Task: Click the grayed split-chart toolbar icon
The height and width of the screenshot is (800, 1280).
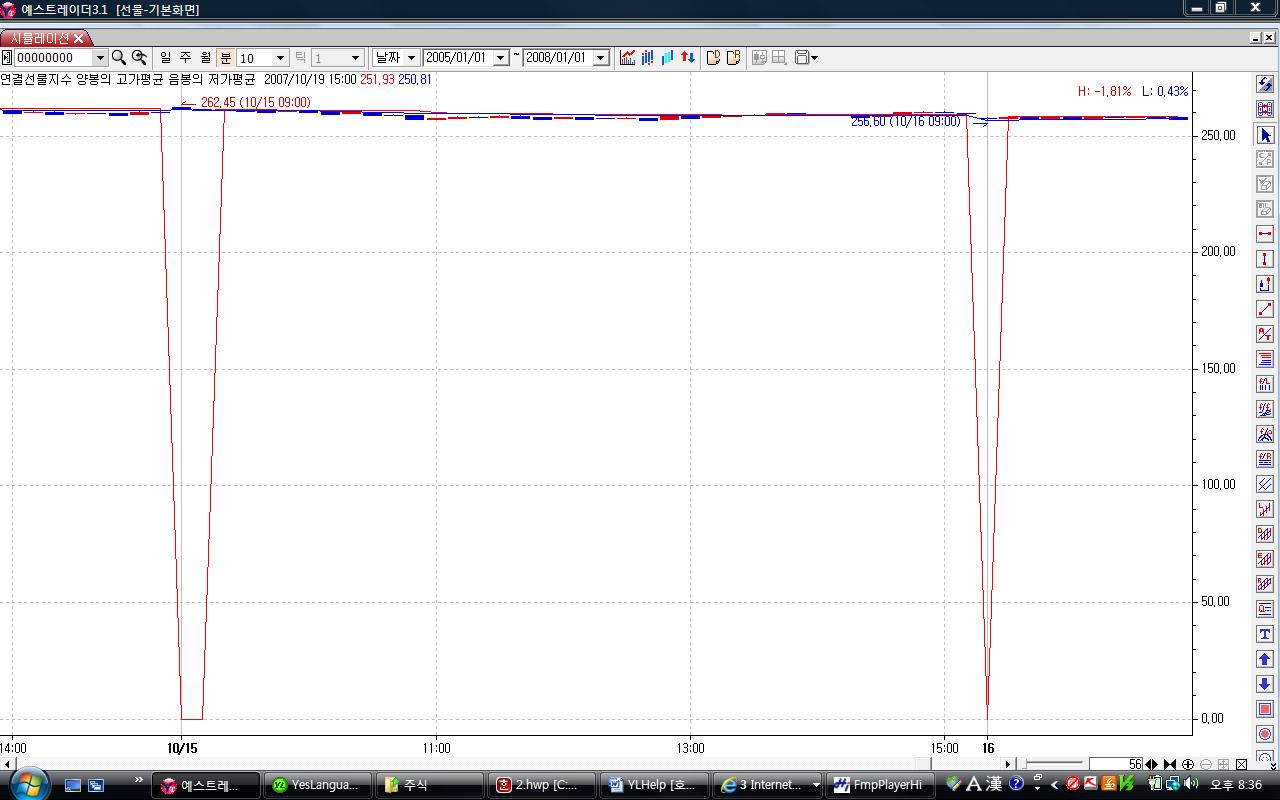Action: (759, 58)
